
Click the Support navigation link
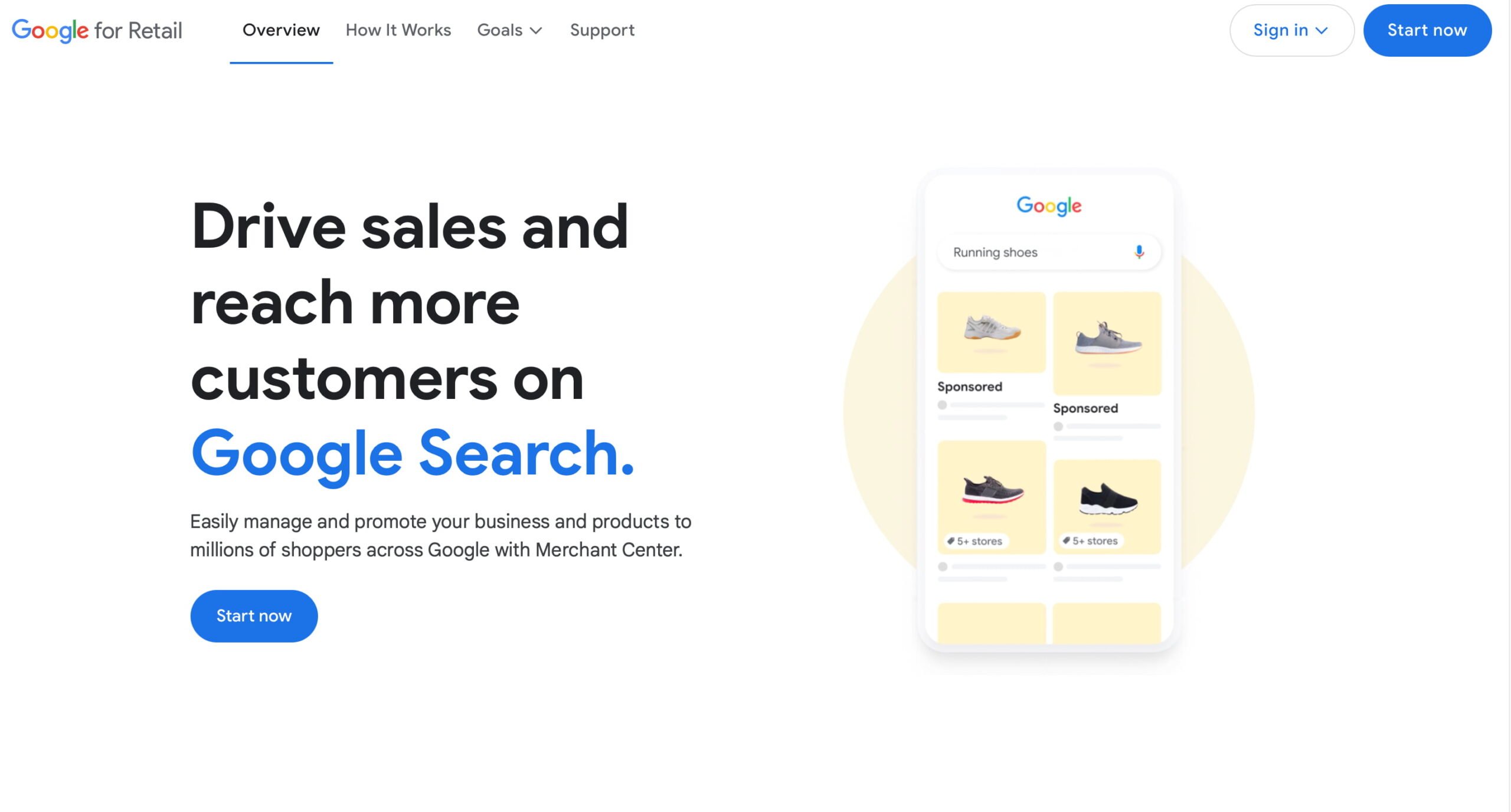coord(602,29)
